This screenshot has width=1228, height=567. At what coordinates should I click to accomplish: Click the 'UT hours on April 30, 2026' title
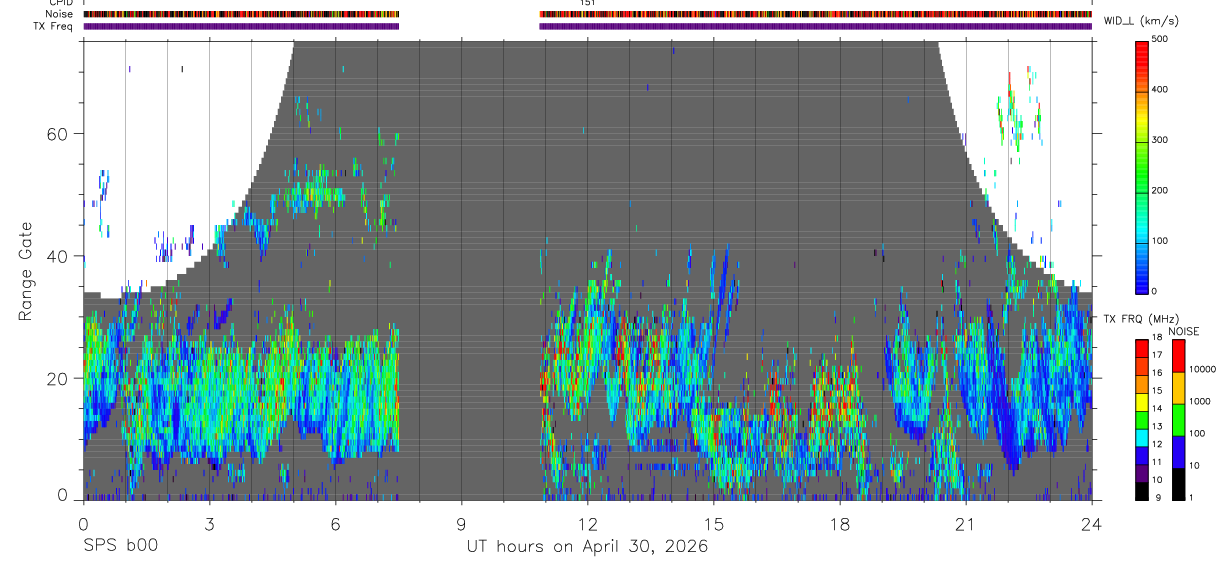click(x=587, y=547)
